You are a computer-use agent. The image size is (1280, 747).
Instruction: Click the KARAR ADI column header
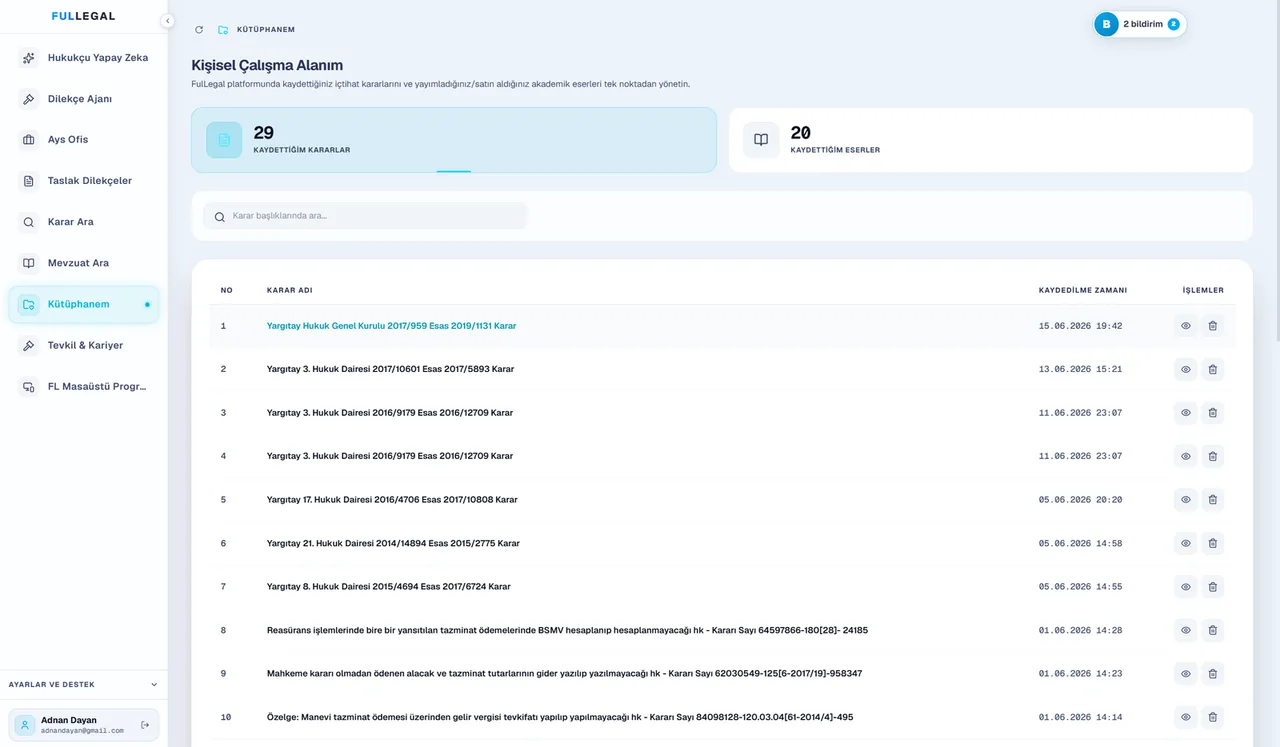coord(289,290)
